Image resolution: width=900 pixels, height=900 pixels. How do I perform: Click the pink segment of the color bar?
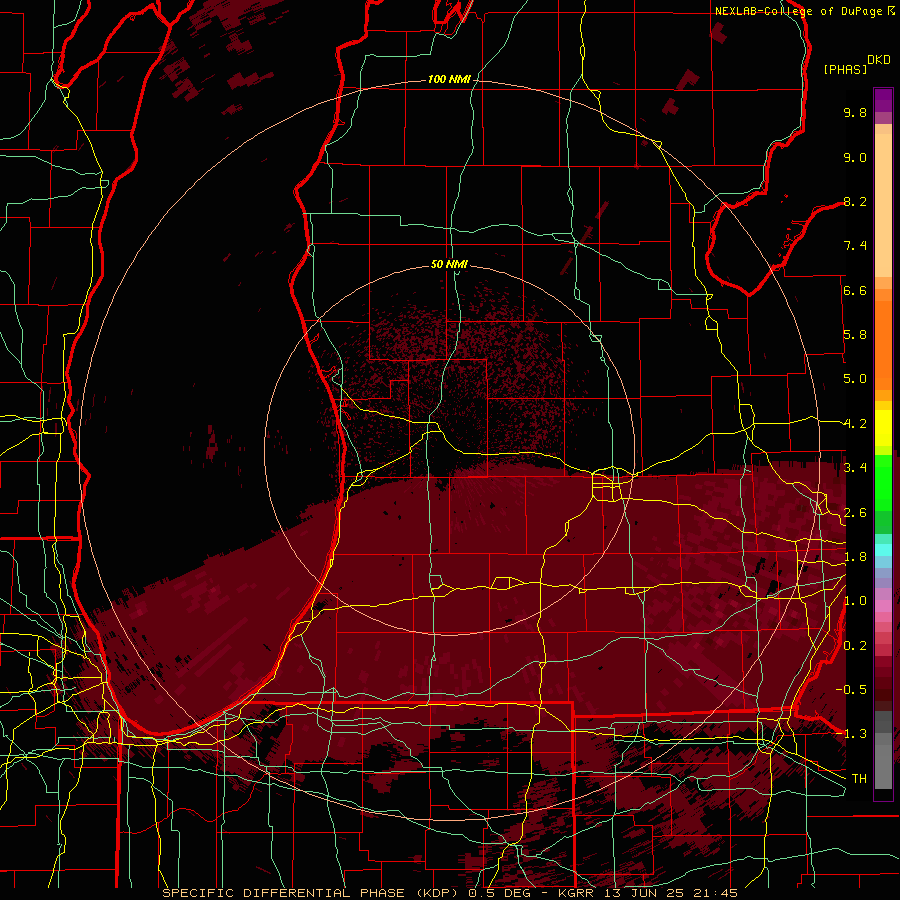point(883,607)
